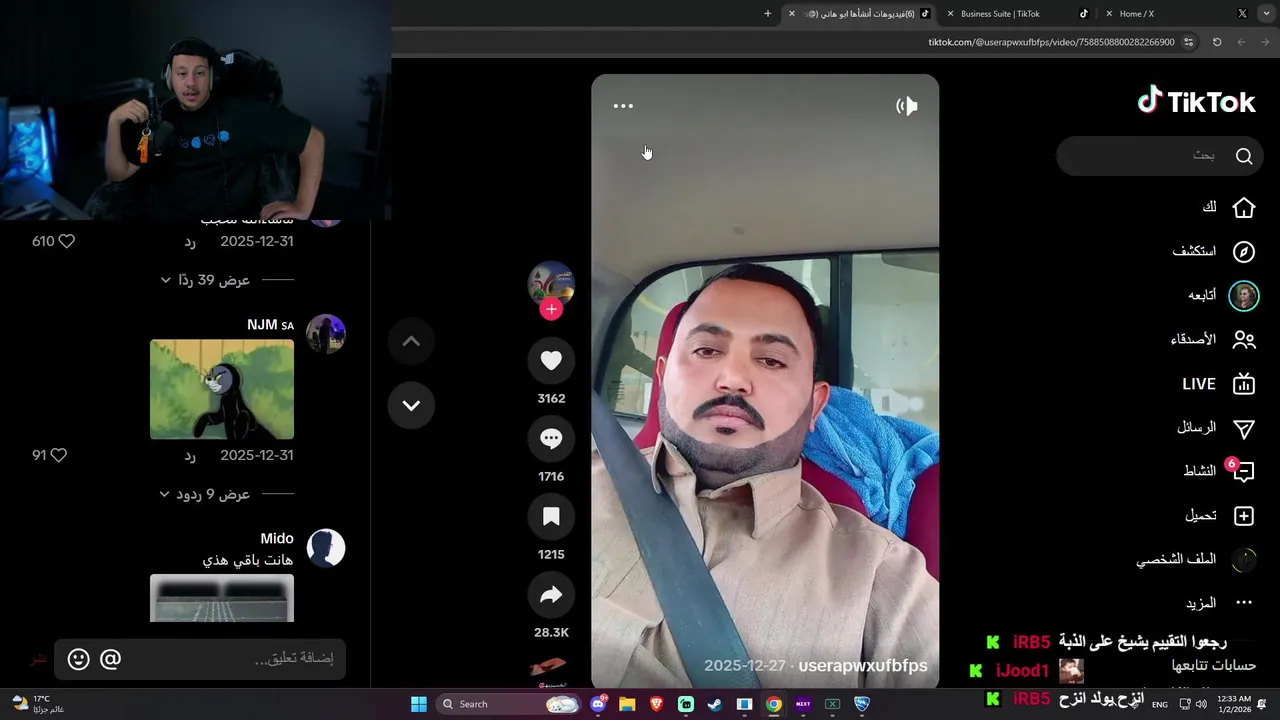Open the creator's profile avatar beside video

tap(551, 285)
